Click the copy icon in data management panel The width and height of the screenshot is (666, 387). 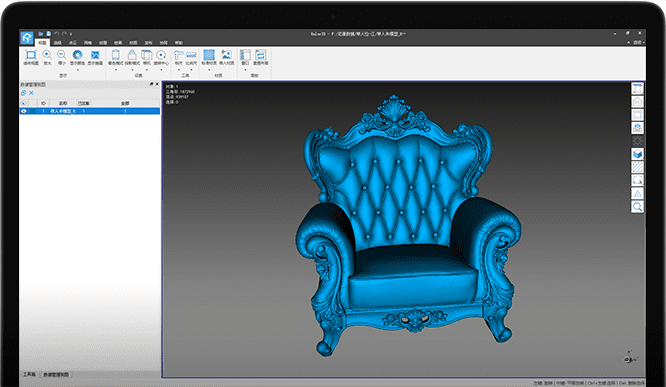tap(23, 93)
